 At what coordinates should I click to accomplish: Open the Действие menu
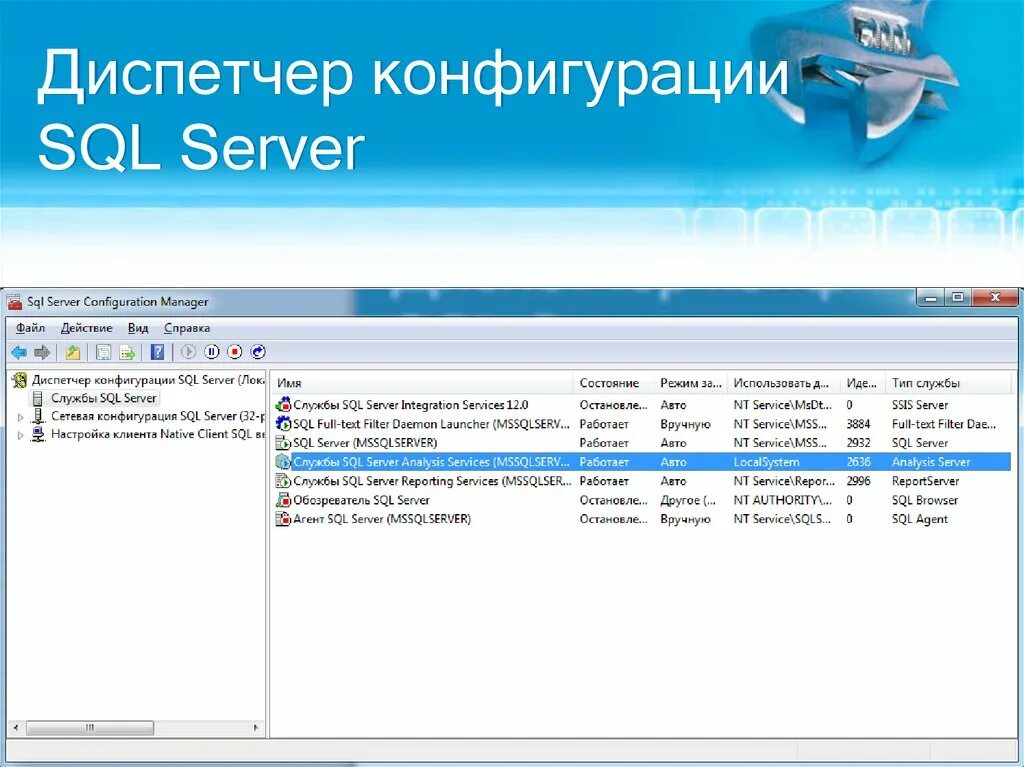[86, 328]
